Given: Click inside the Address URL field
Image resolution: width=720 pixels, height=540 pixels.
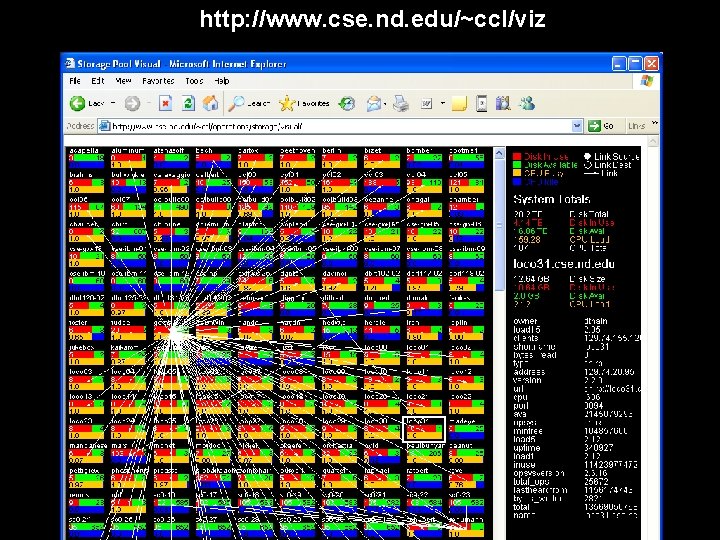Looking at the screenshot, I should click(x=340, y=126).
